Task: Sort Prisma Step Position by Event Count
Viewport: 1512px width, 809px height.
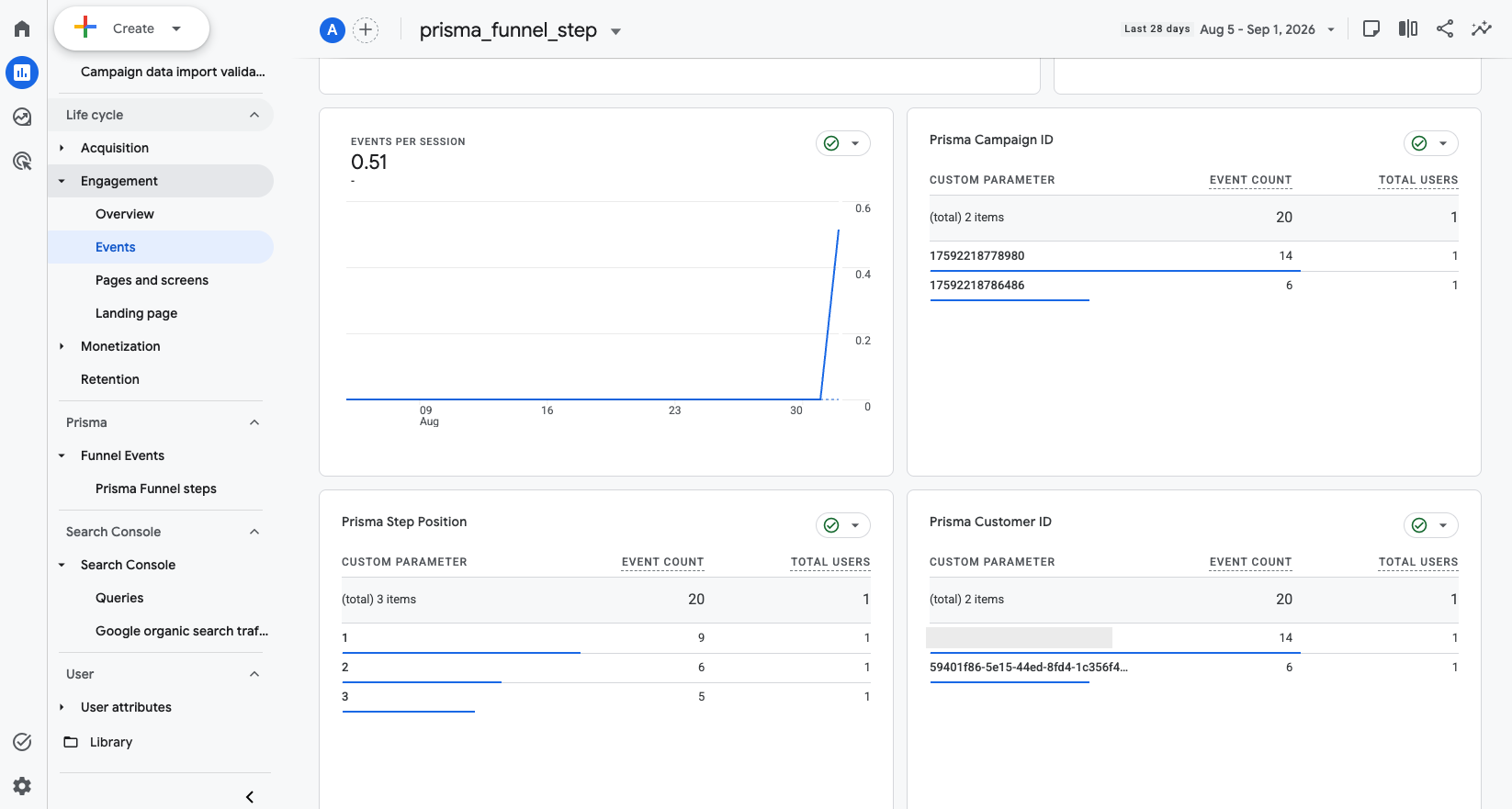Action: point(662,562)
